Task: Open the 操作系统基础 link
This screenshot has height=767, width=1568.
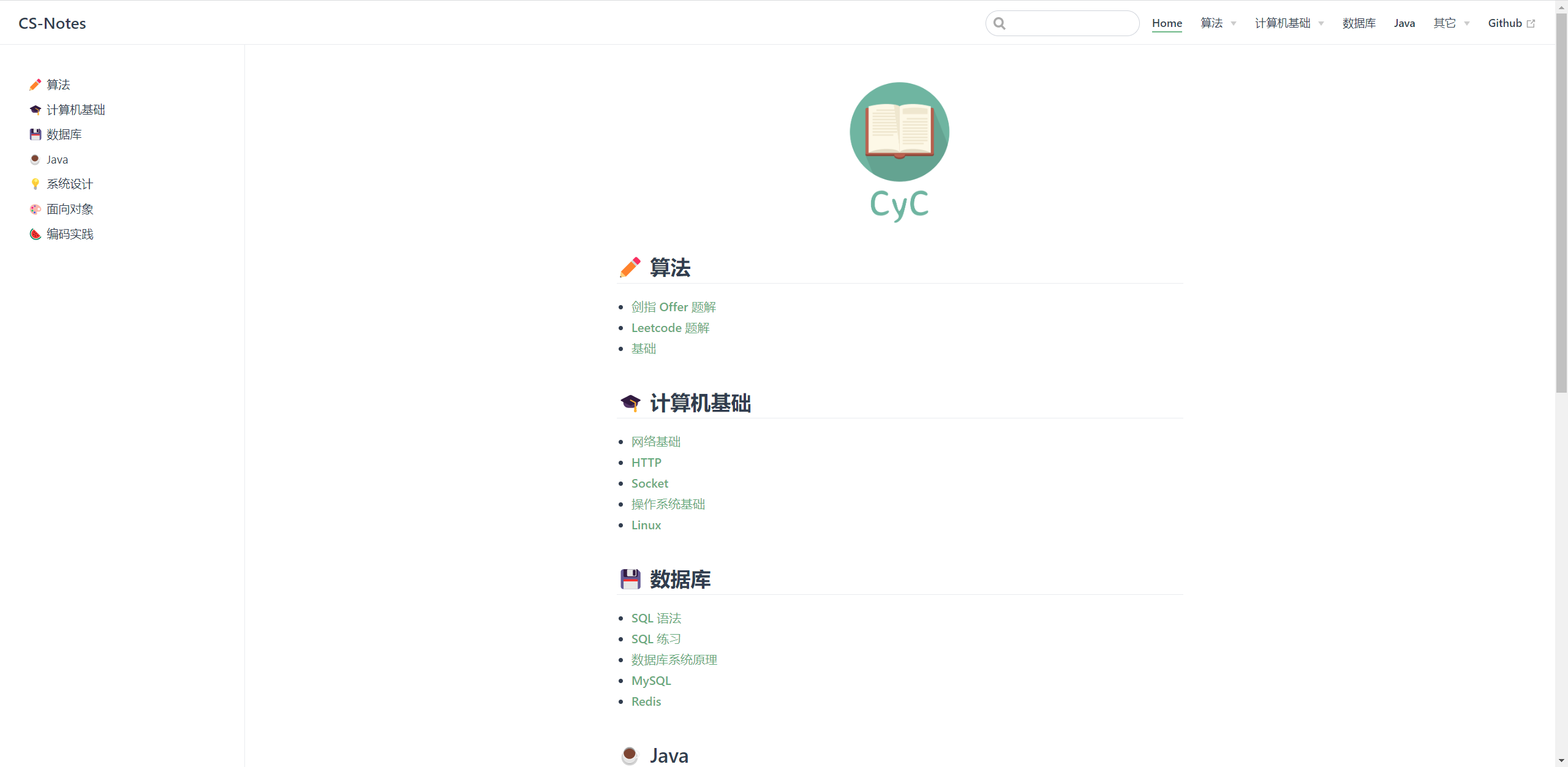Action: tap(668, 504)
